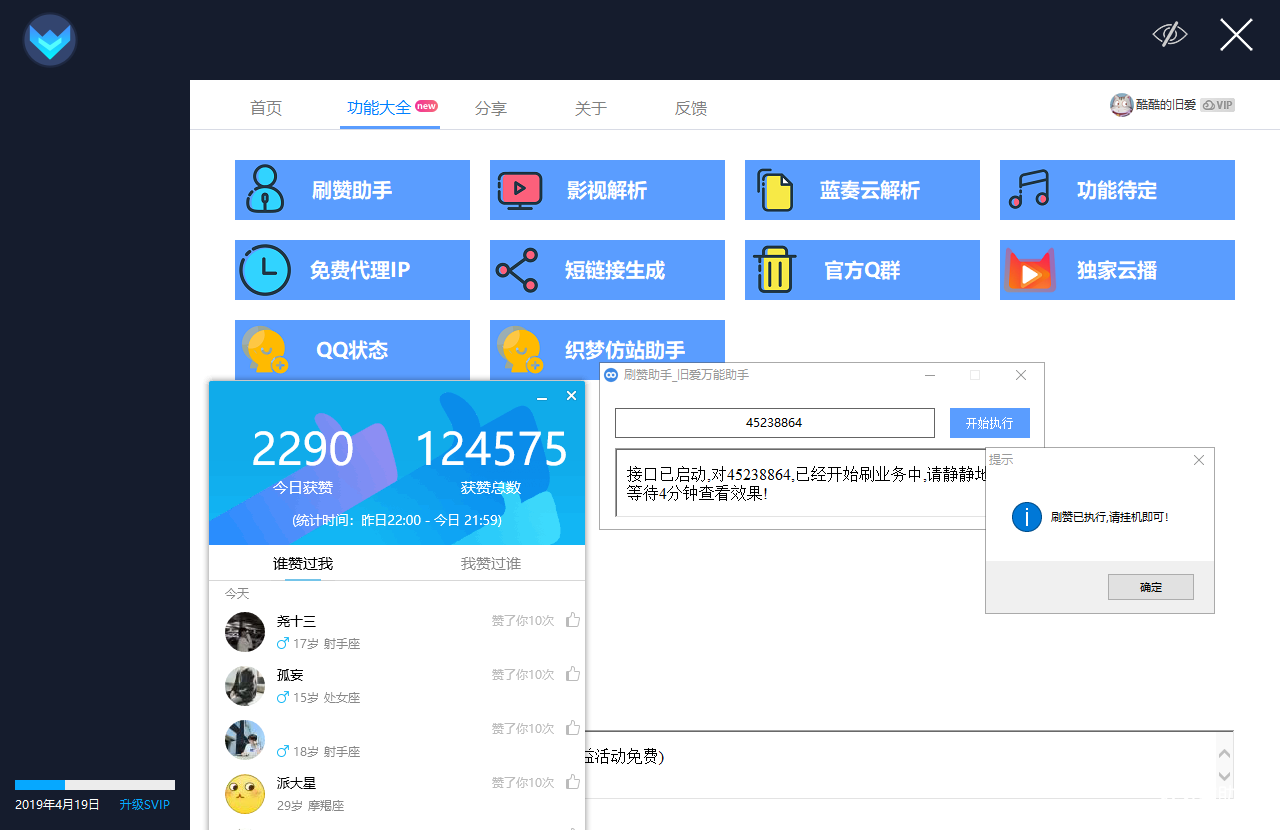Minimize the 刷赞助手 window
This screenshot has height=830, width=1280.
point(930,375)
